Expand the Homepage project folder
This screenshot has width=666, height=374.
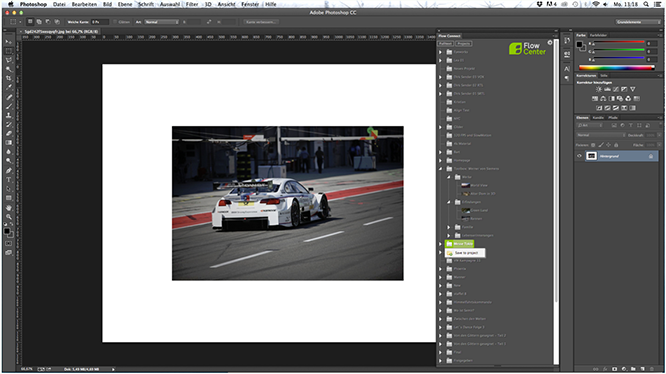440,160
